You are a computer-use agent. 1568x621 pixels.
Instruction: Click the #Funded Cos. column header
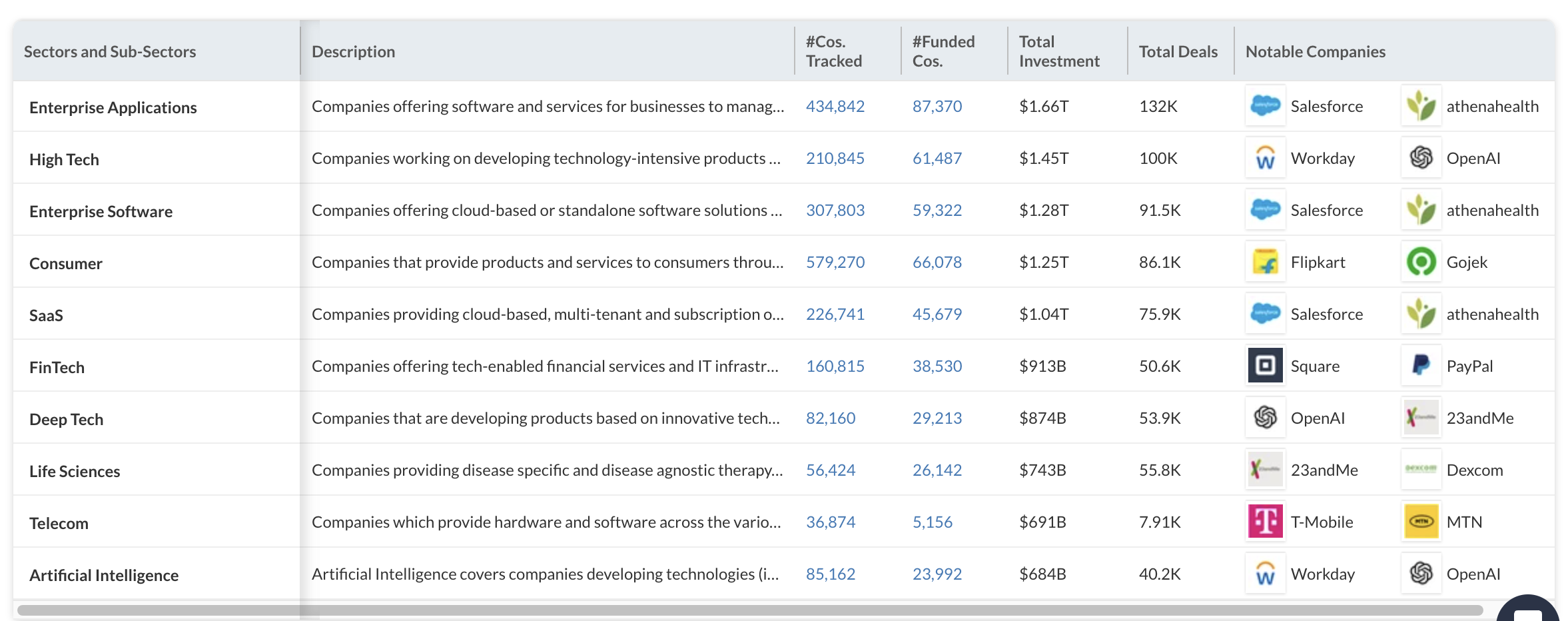pyautogui.click(x=943, y=51)
